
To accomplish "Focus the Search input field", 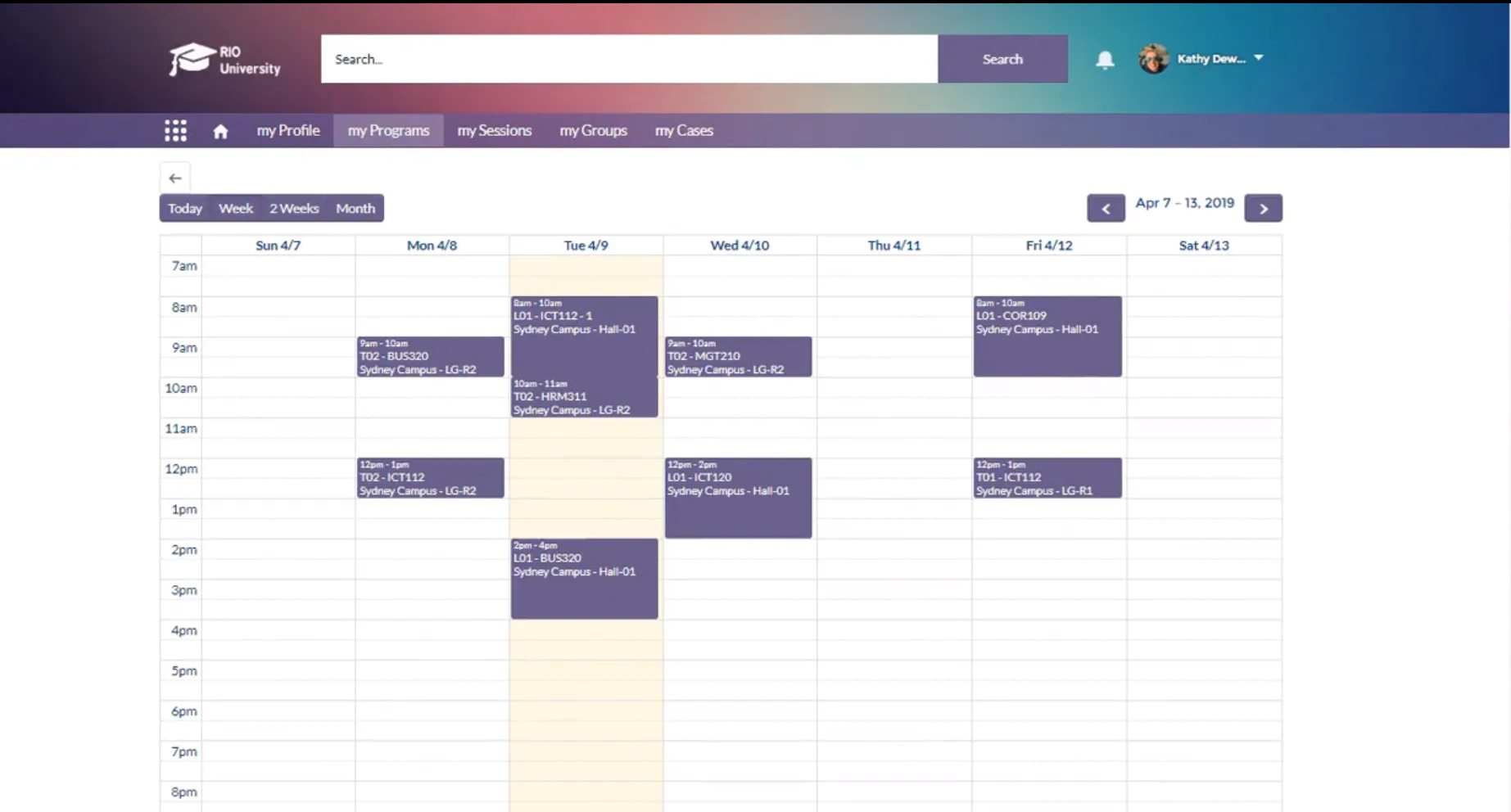I will tap(629, 59).
